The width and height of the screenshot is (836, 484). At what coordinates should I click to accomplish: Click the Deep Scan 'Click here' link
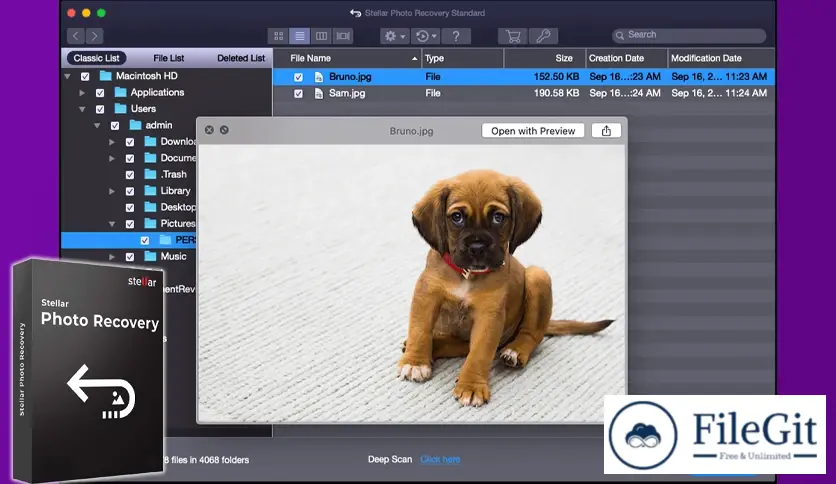[440, 459]
